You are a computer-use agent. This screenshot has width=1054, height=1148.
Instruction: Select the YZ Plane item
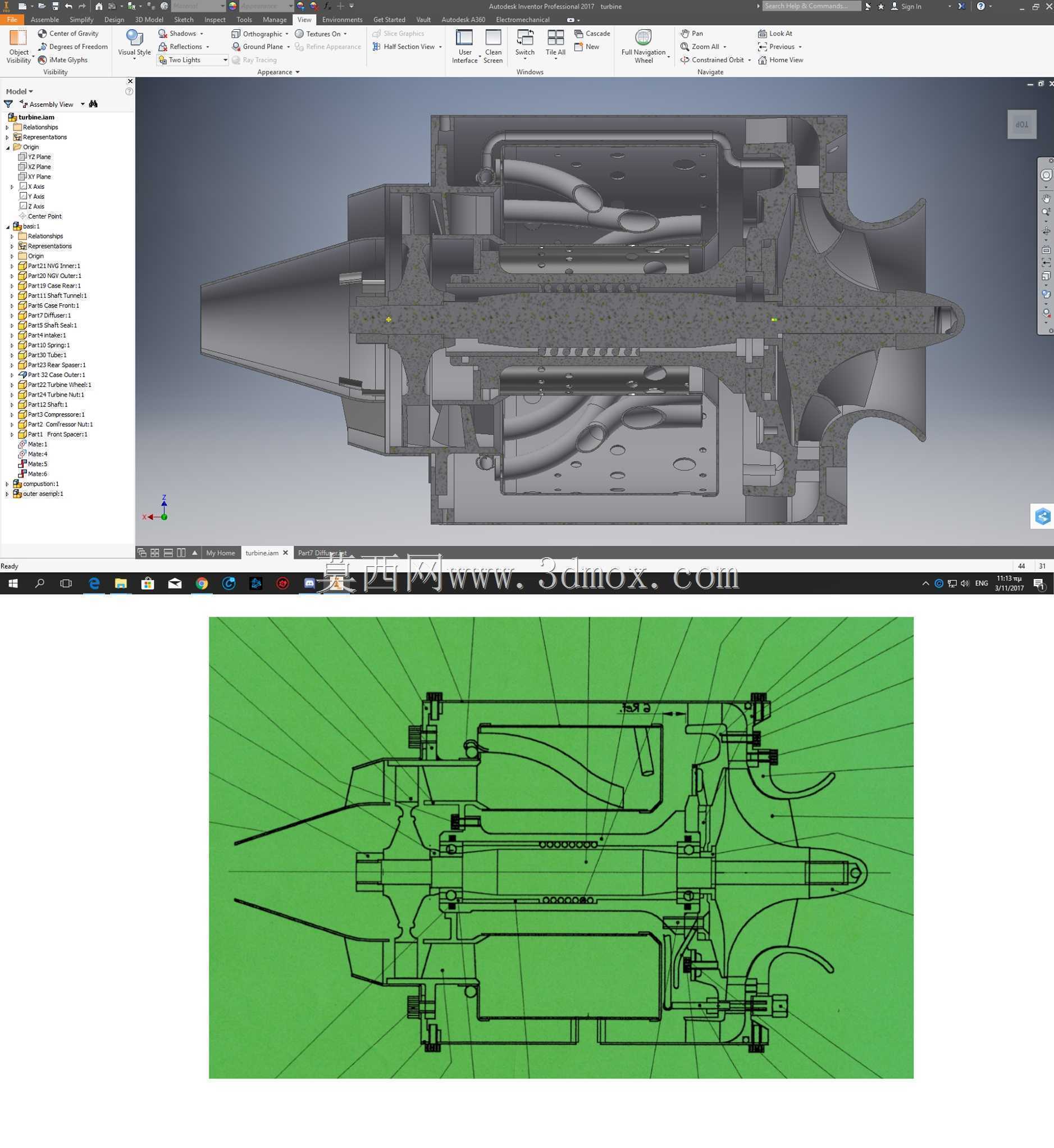click(x=35, y=157)
